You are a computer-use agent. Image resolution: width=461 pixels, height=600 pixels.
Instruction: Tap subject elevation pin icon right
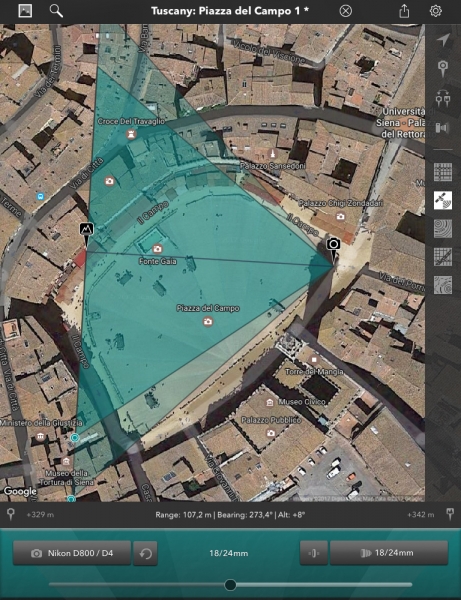coord(450,514)
